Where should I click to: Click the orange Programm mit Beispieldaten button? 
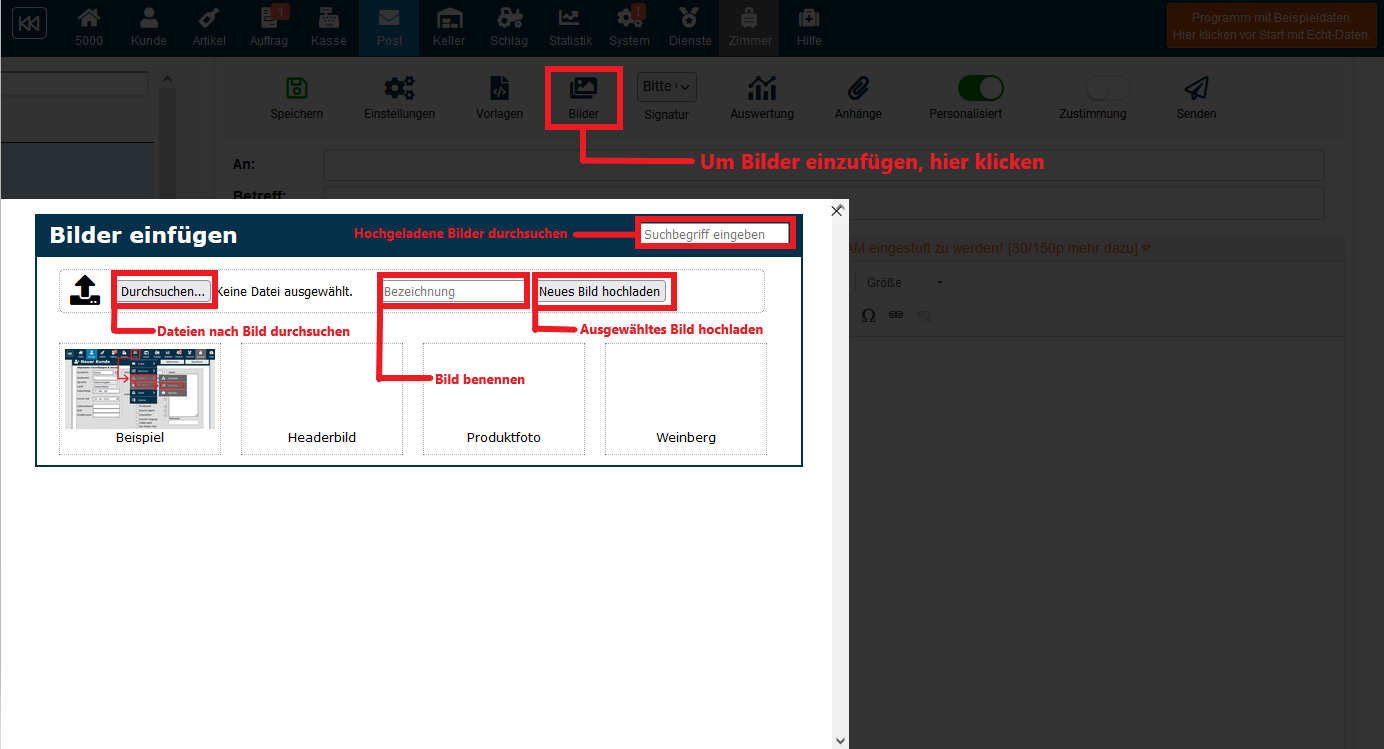[1270, 27]
